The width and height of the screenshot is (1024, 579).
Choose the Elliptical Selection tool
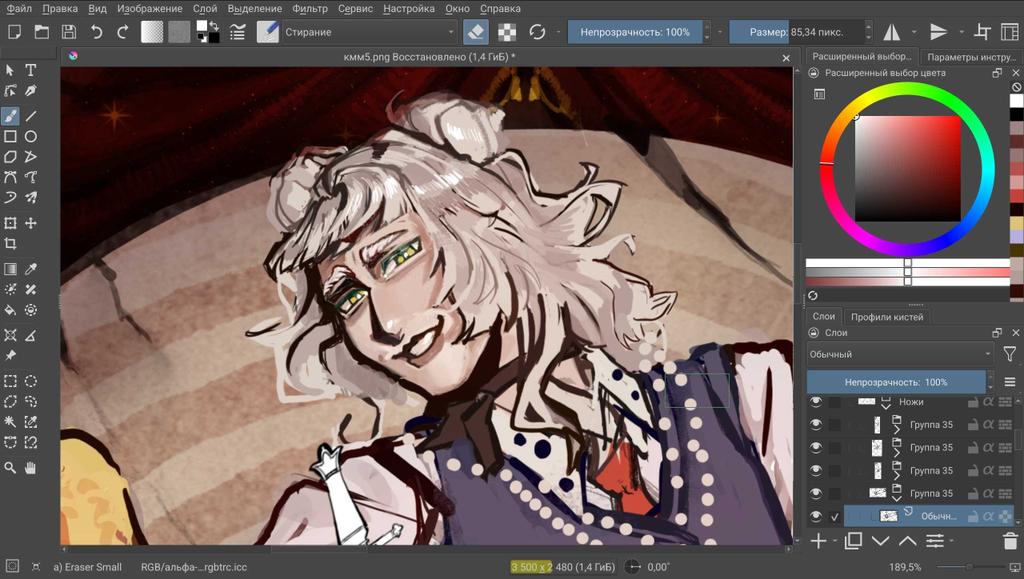click(31, 381)
